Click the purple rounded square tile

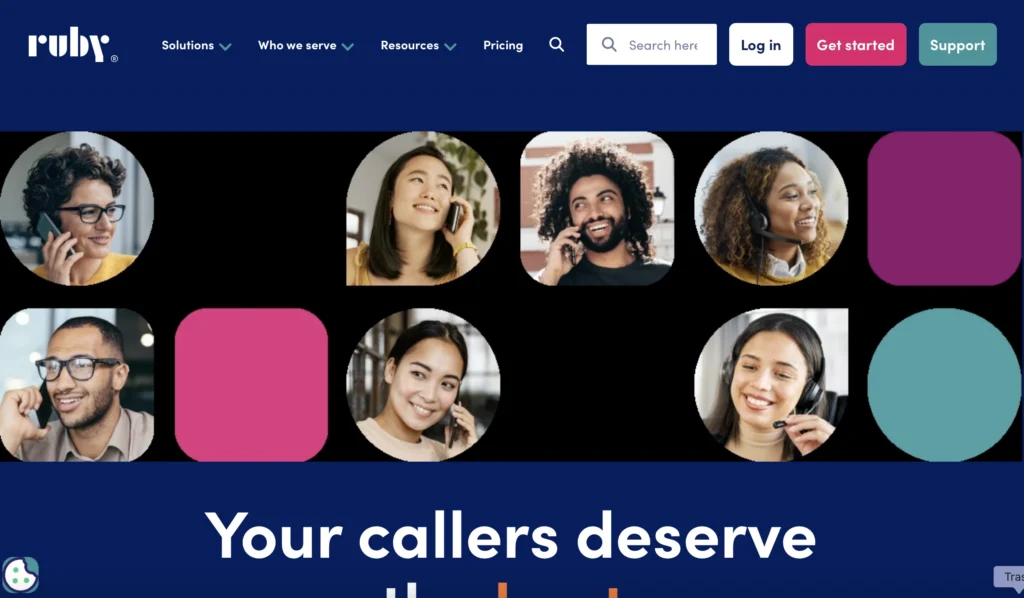pyautogui.click(x=944, y=208)
